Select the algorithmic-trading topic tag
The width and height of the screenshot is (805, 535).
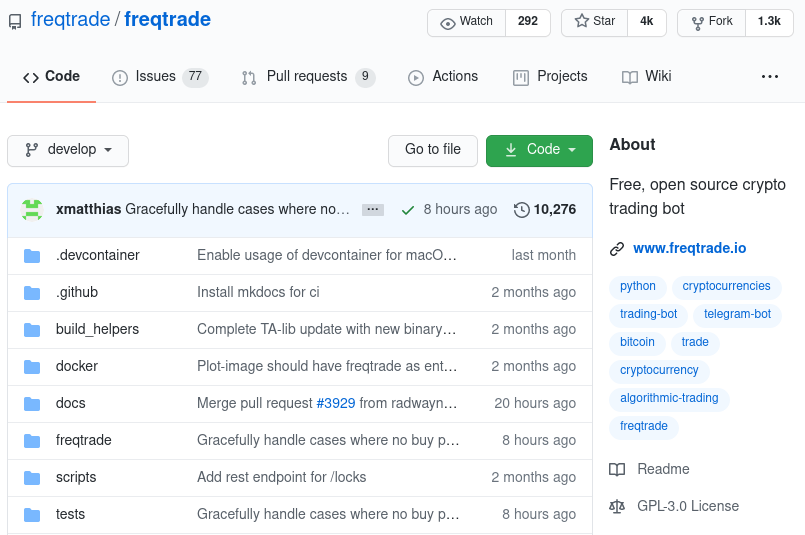[669, 398]
